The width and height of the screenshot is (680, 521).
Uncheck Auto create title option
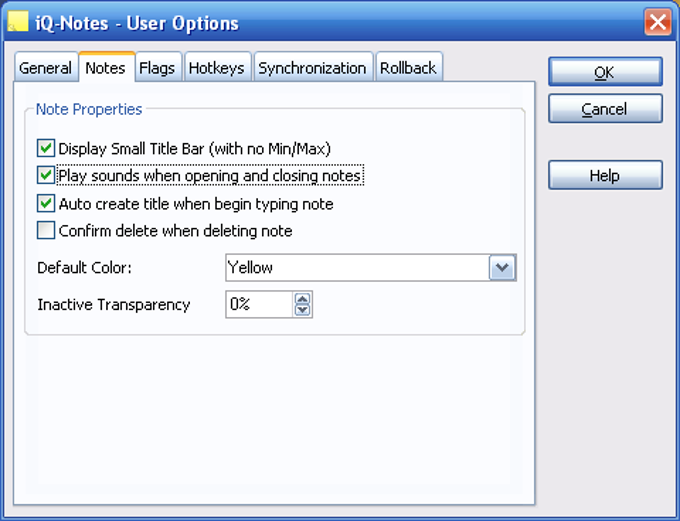pyautogui.click(x=46, y=204)
